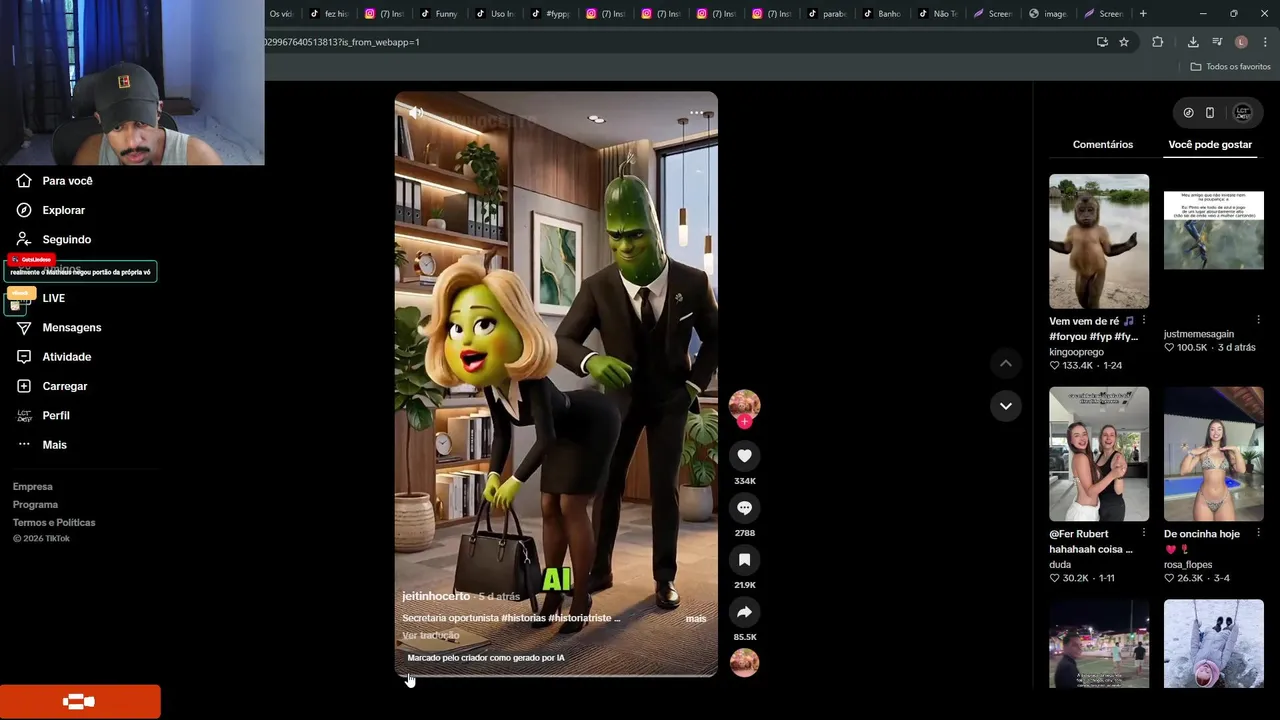Viewport: 1280px width, 720px height.
Task: Switch to the Banho browser tab
Action: [882, 14]
